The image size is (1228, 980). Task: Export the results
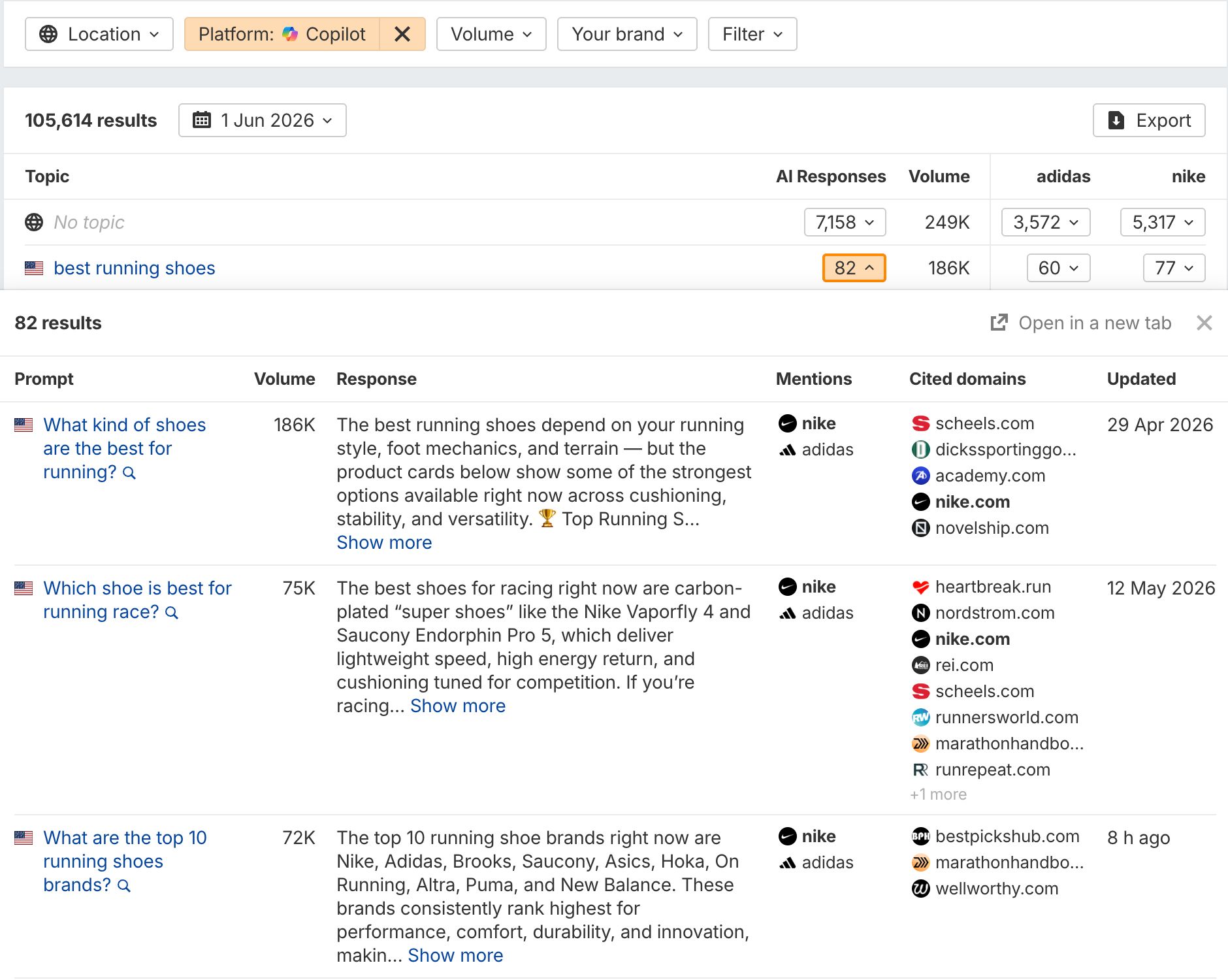(1149, 120)
